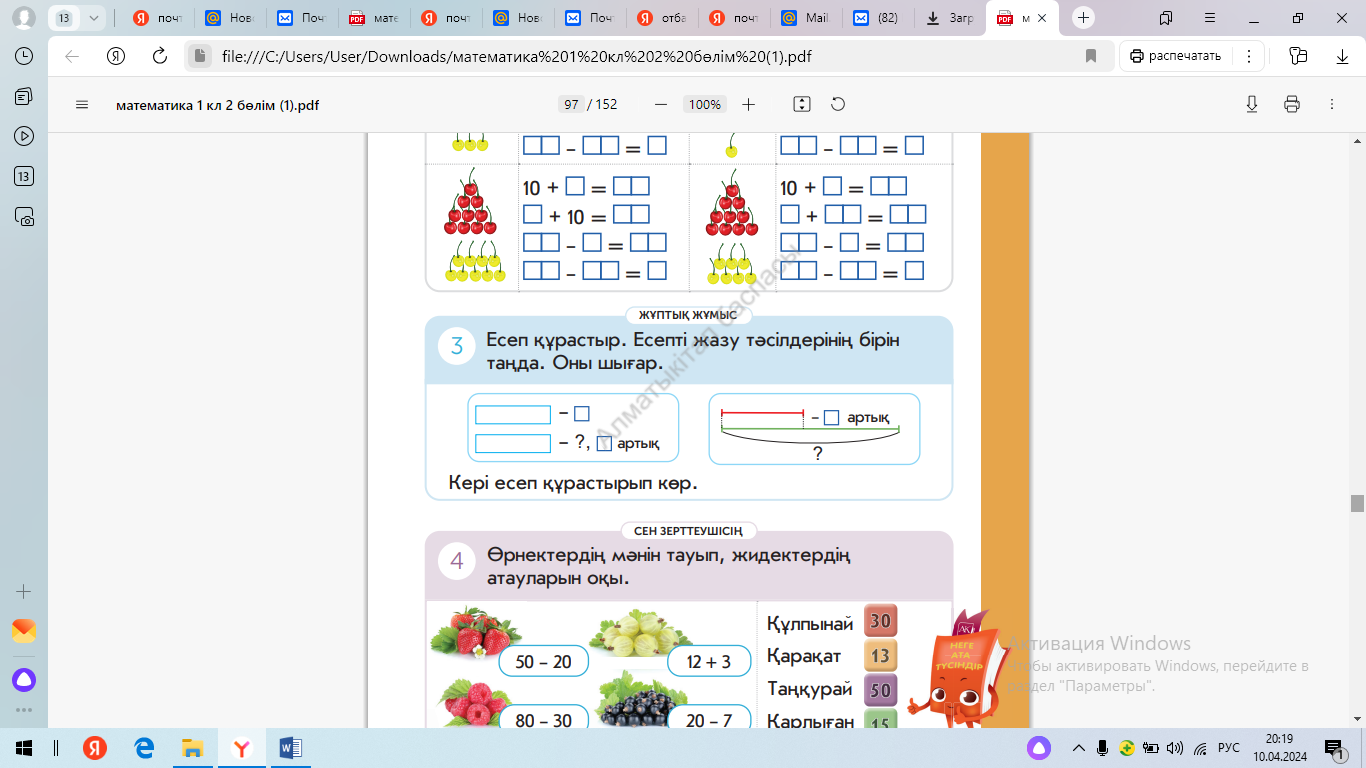Open Yandex home with the Я button
1366x768 pixels.
[116, 56]
